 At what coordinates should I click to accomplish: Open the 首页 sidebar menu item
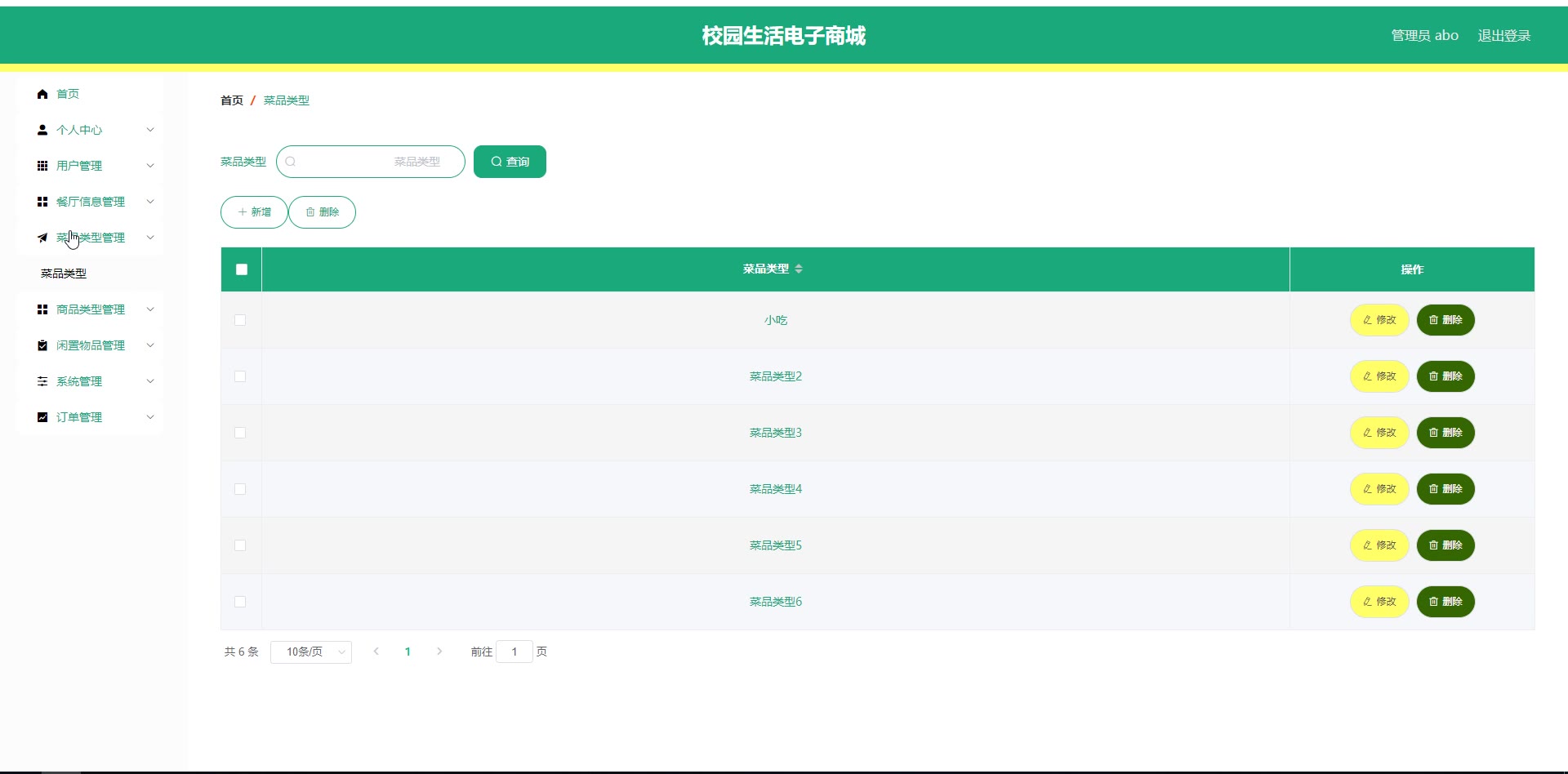(x=90, y=94)
